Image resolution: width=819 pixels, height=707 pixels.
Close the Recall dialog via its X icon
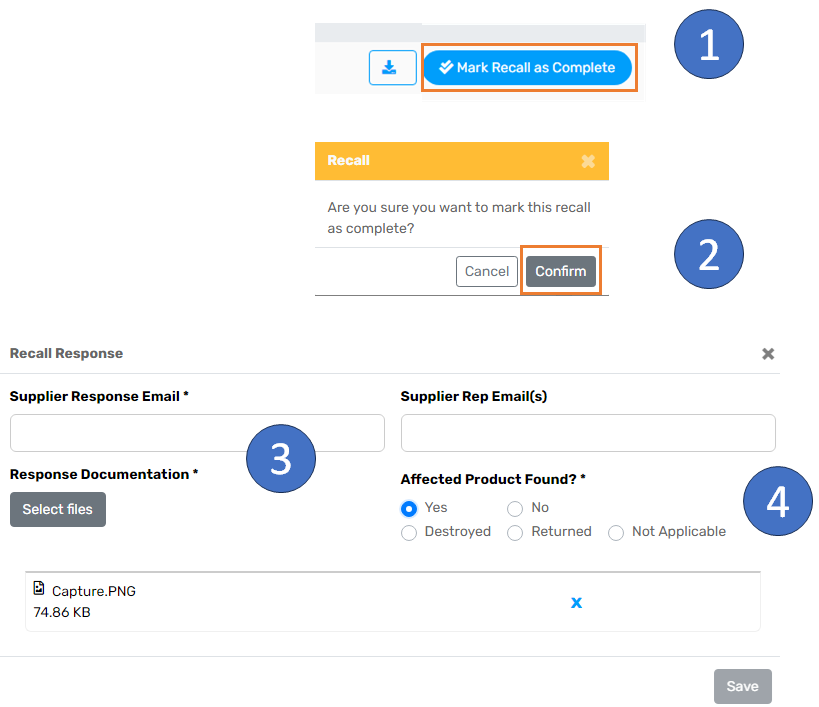[589, 160]
